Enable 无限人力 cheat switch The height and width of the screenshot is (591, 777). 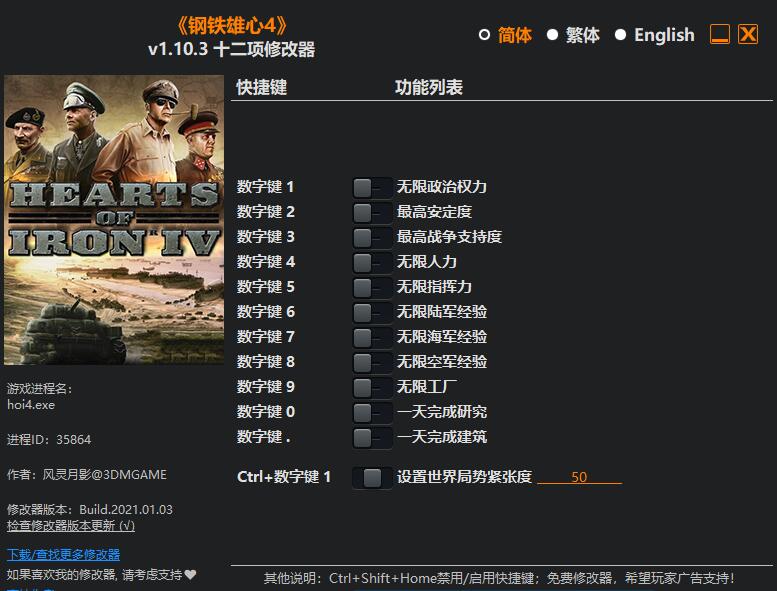click(x=372, y=262)
